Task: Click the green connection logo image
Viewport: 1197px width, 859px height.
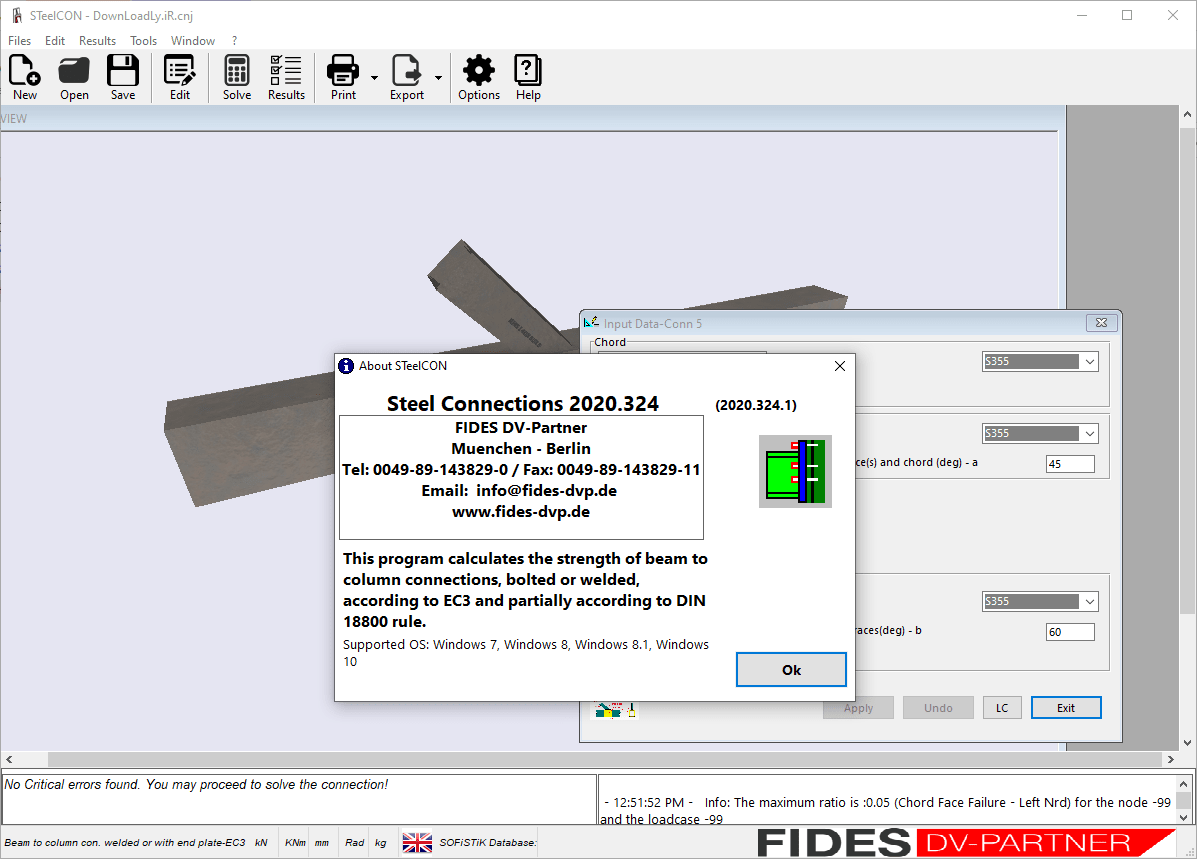Action: tap(795, 471)
